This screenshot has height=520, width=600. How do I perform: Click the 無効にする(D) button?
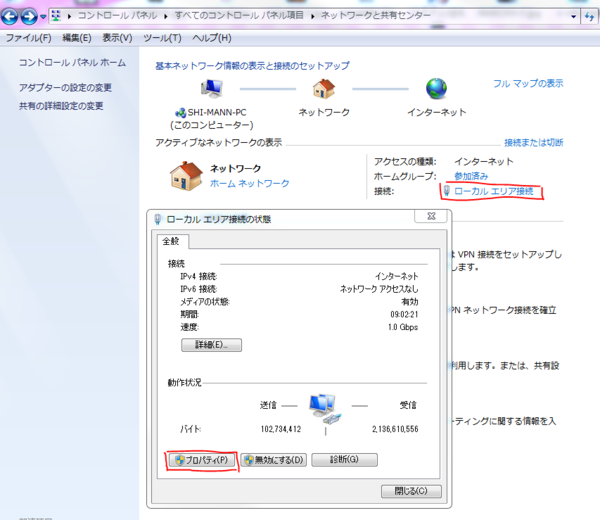click(x=274, y=460)
